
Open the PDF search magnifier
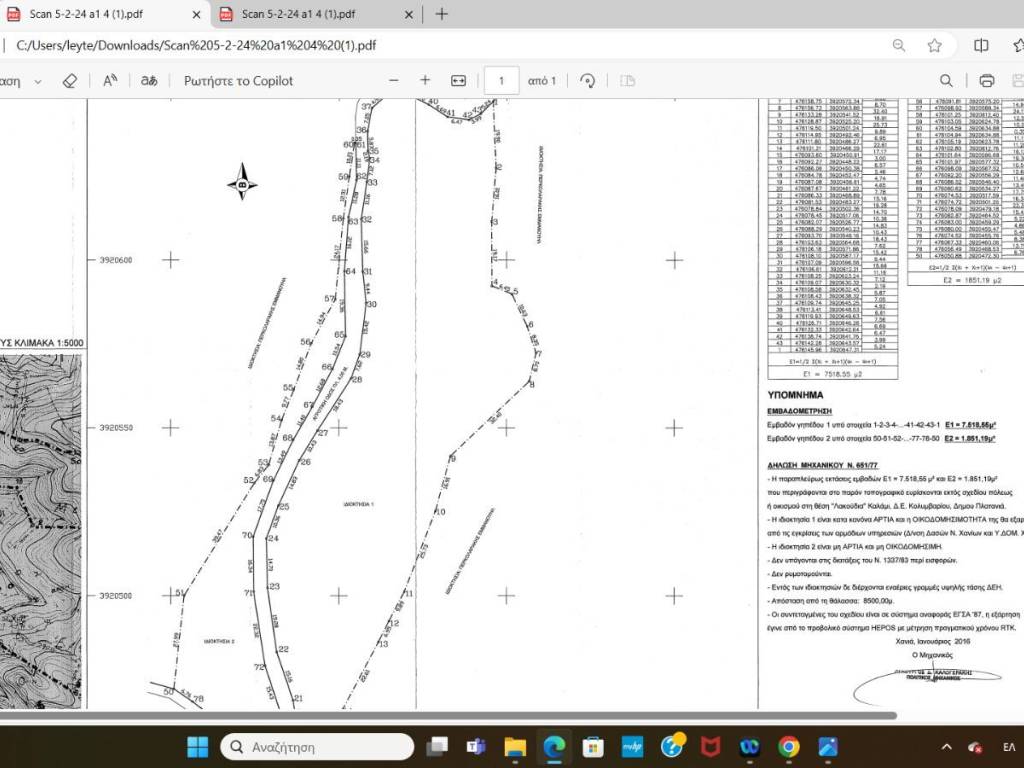coord(946,81)
